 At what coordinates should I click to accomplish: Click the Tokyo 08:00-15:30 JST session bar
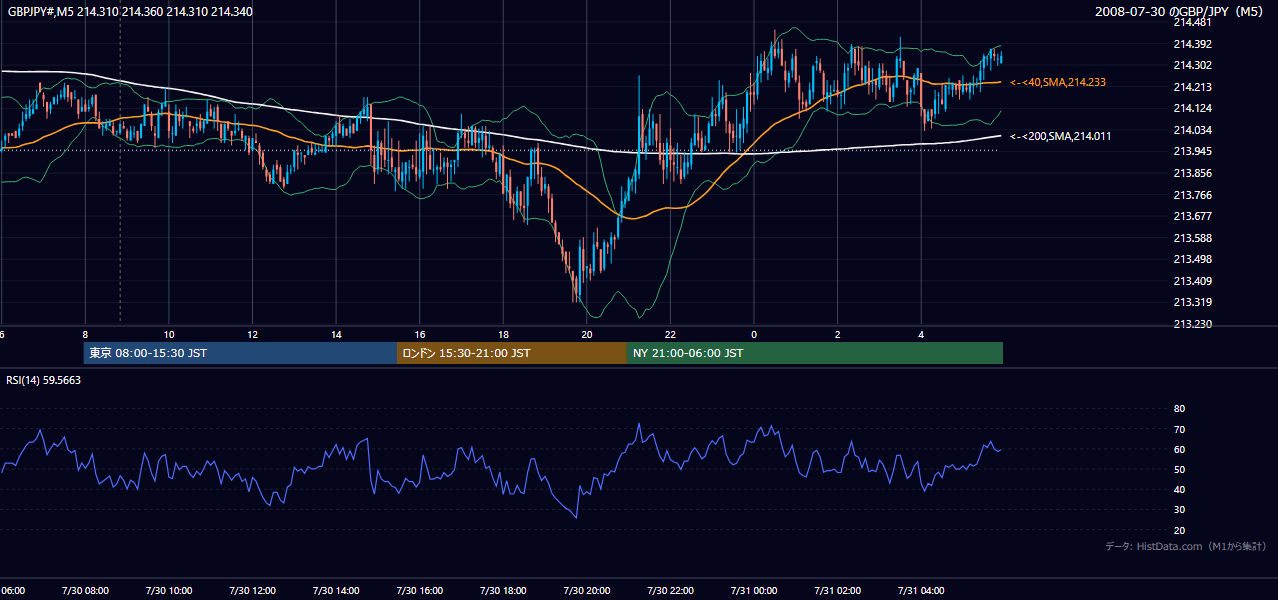coord(240,353)
